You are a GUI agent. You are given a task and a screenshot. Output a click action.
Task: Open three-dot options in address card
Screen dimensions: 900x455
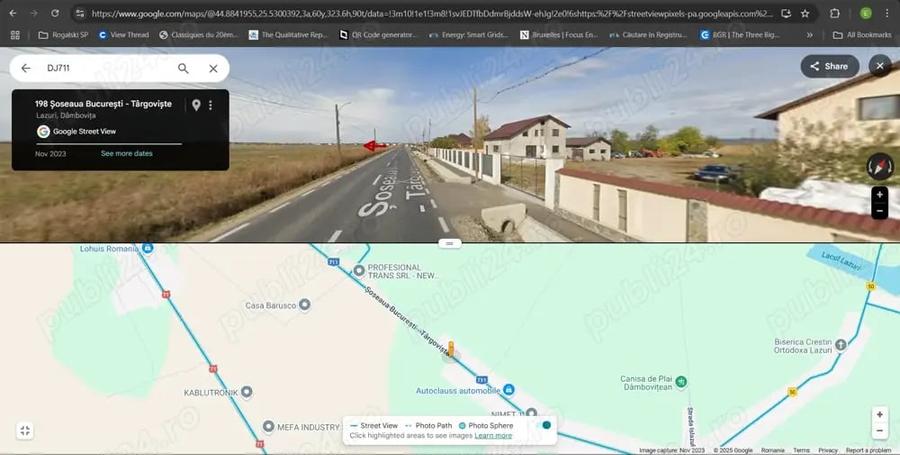click(x=211, y=105)
